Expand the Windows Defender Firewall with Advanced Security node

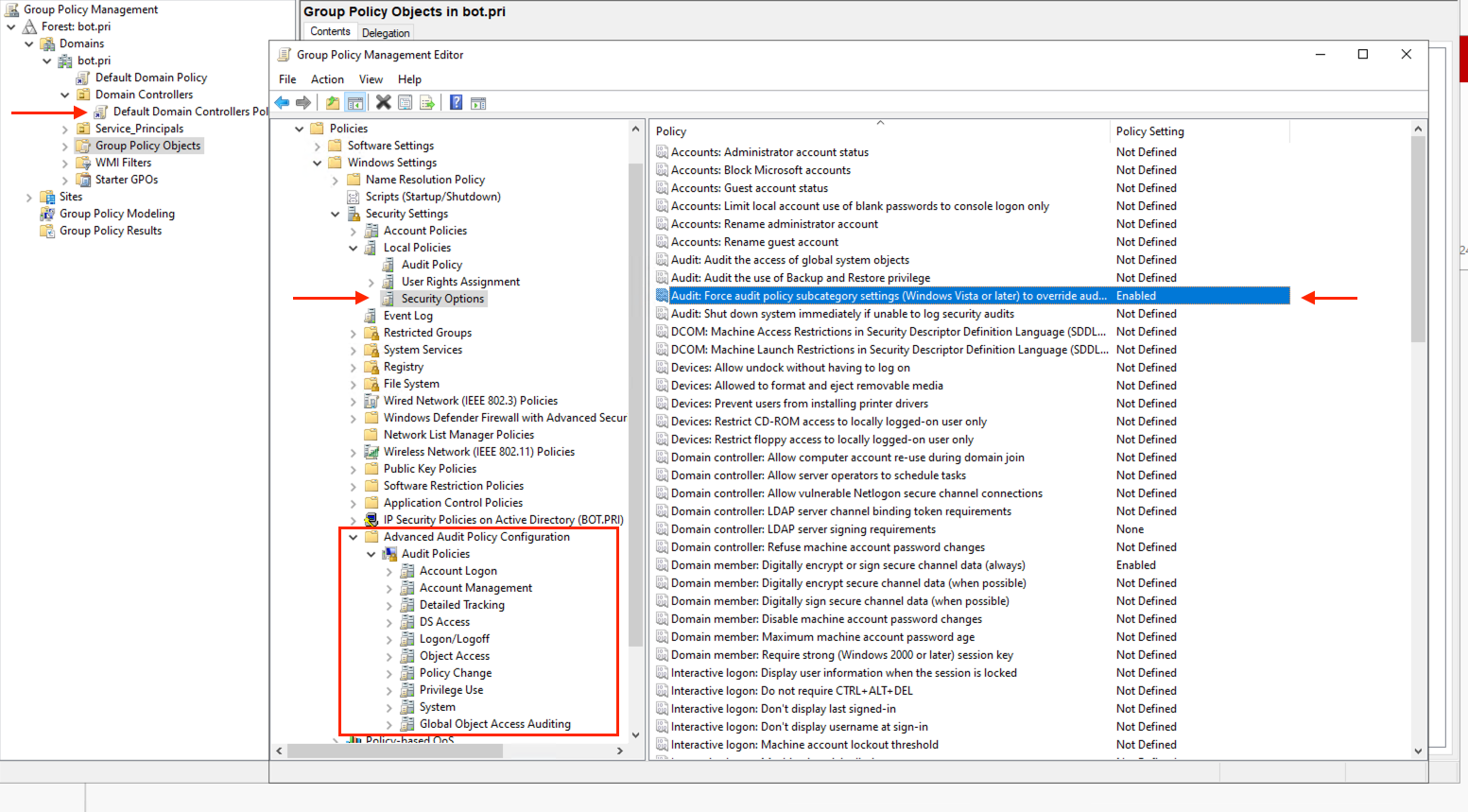point(354,417)
